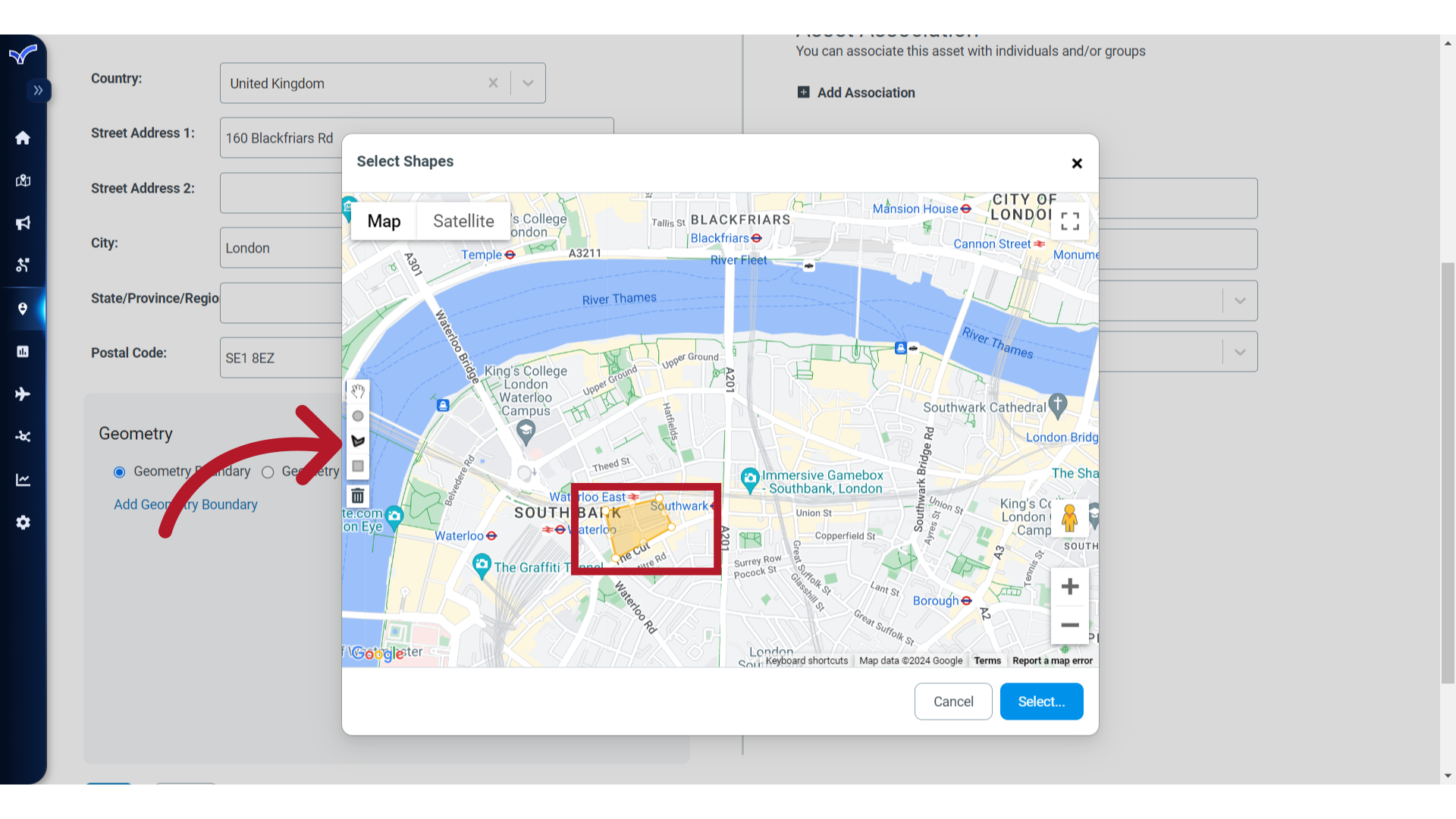Switch to the Satellite map tab
Screen dimensions: 1456x819
point(463,221)
